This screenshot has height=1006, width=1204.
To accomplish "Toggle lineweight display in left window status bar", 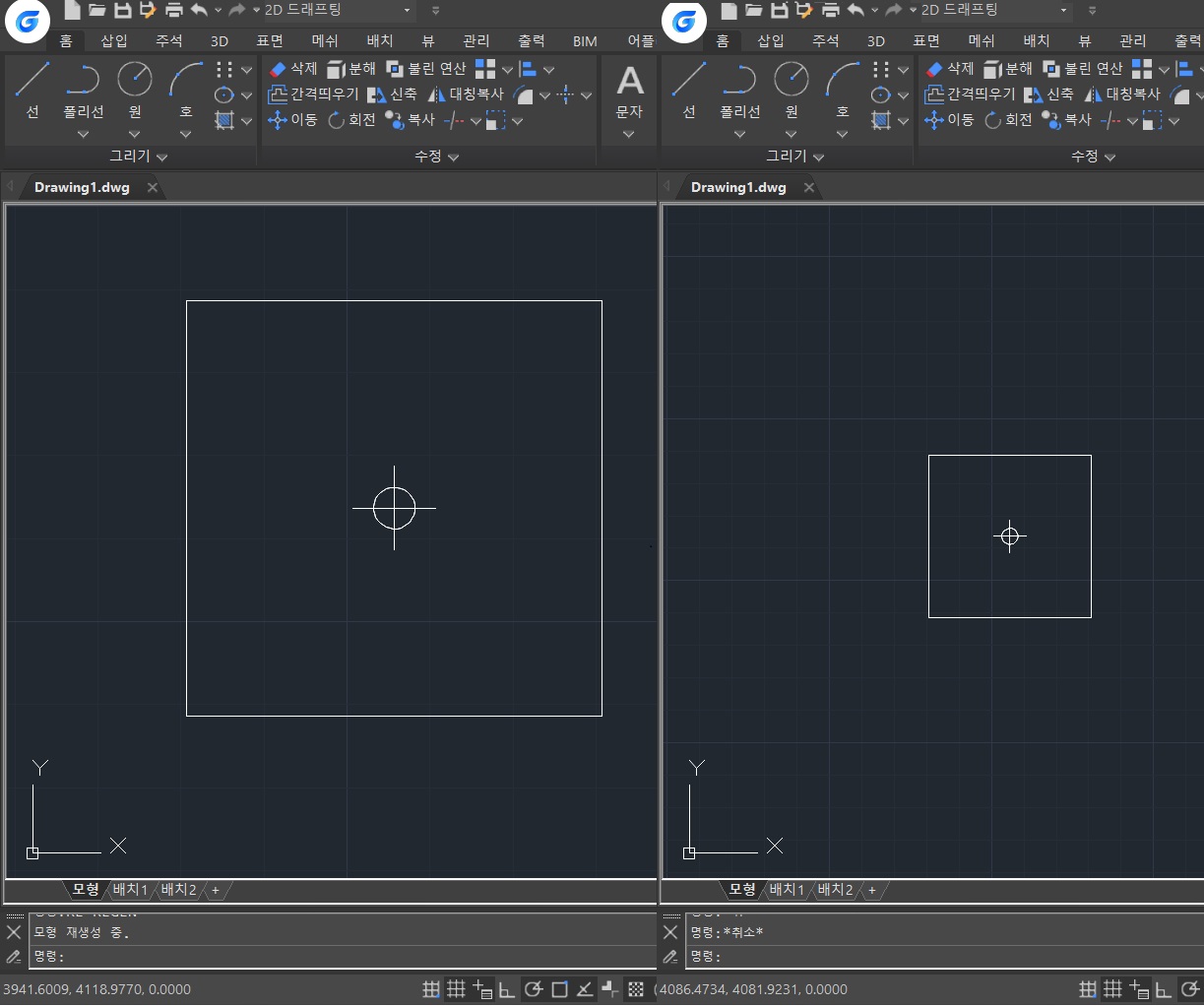I will tap(610, 989).
